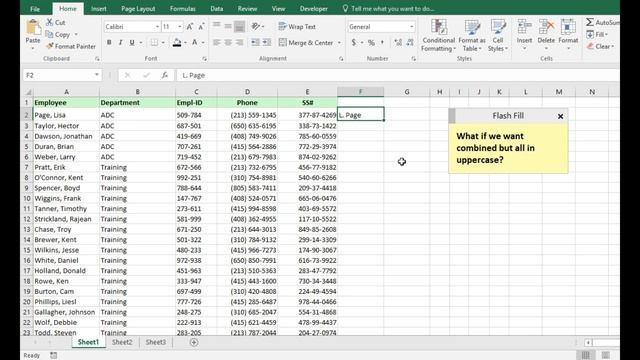Apply the accounting dollar format
Viewport: 640px width, 360px height.
tap(353, 42)
